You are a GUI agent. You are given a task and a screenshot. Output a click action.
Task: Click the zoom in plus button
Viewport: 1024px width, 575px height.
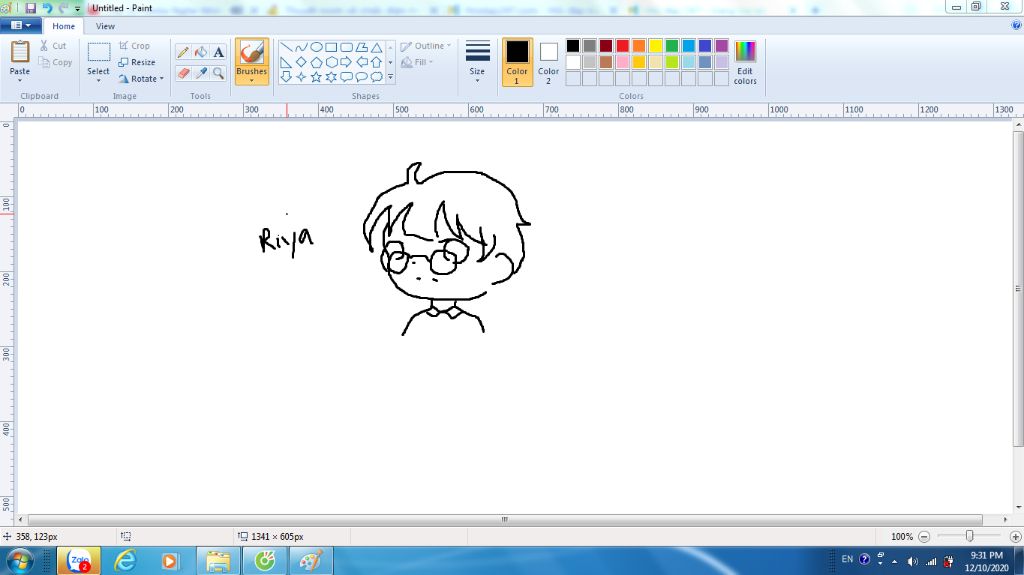1016,536
